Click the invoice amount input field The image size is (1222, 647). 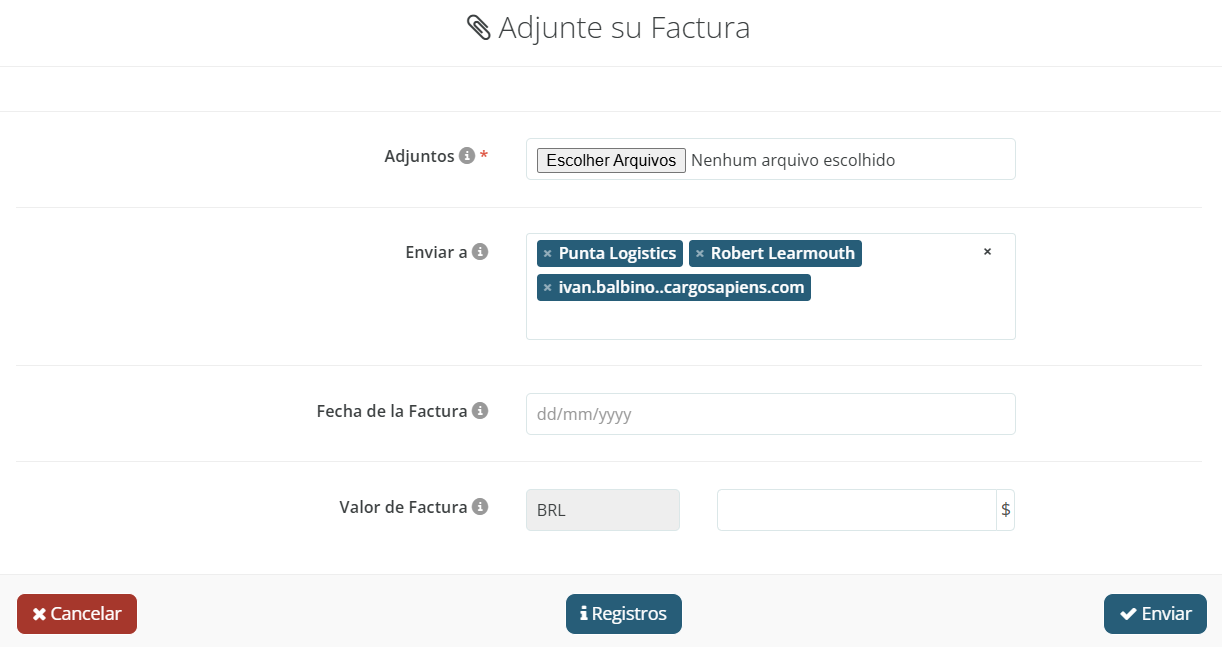click(x=856, y=510)
